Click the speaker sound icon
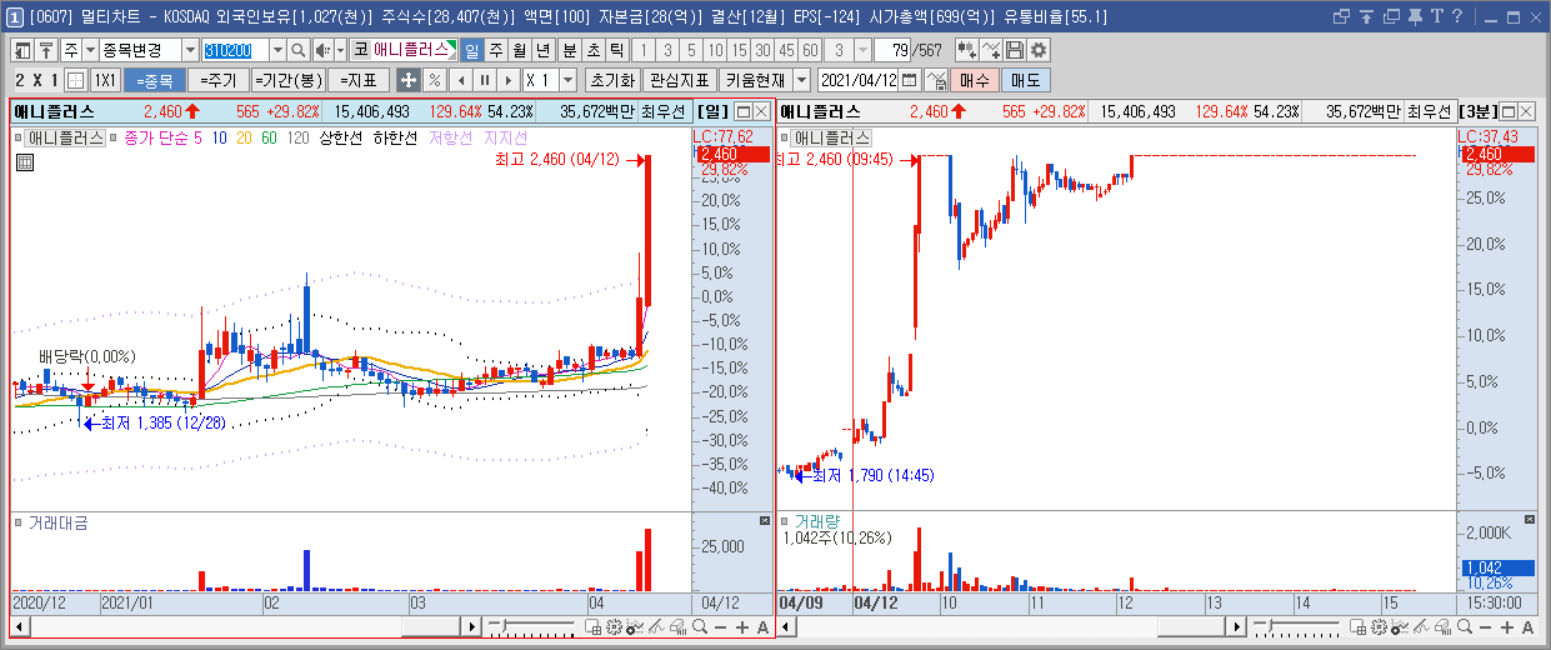This screenshot has width=1551, height=650. point(322,50)
